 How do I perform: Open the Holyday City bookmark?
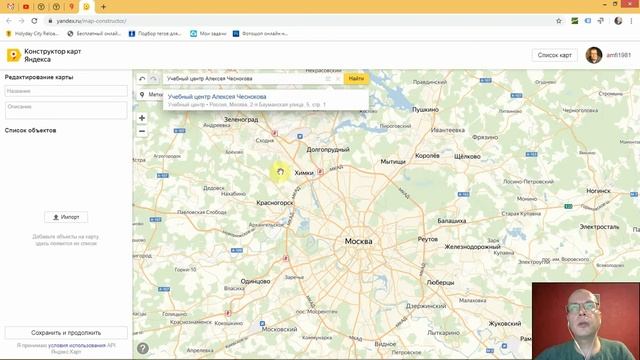point(33,34)
